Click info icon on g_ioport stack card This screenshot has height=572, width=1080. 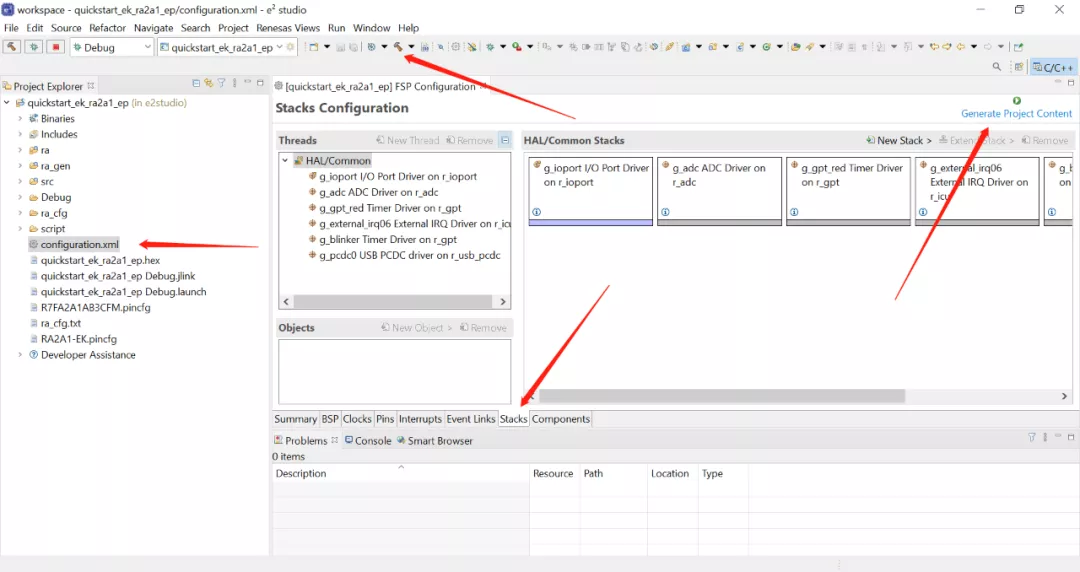click(537, 212)
